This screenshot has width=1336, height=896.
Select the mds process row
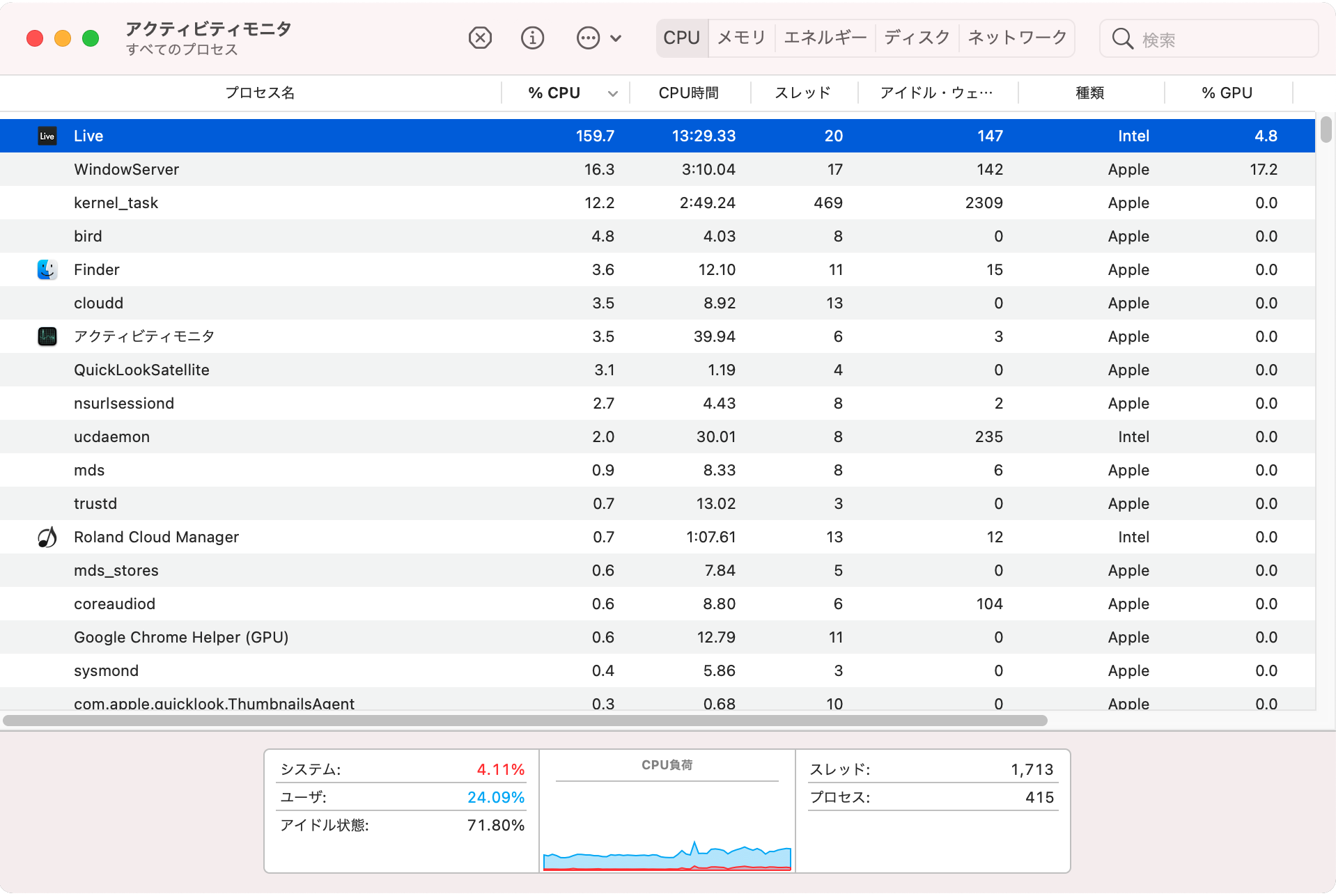point(658,470)
